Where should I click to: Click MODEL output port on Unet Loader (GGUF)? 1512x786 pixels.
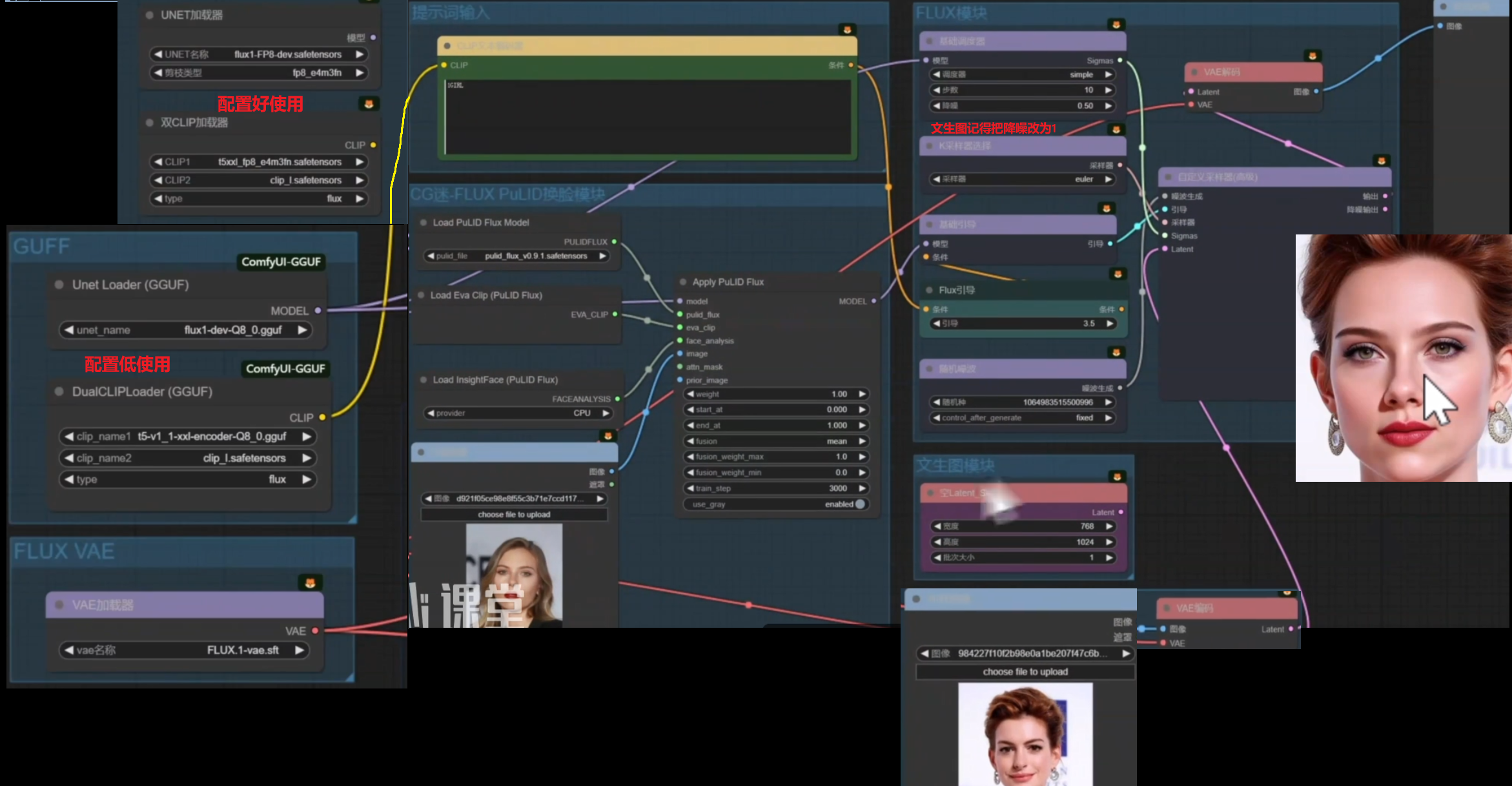click(x=318, y=311)
